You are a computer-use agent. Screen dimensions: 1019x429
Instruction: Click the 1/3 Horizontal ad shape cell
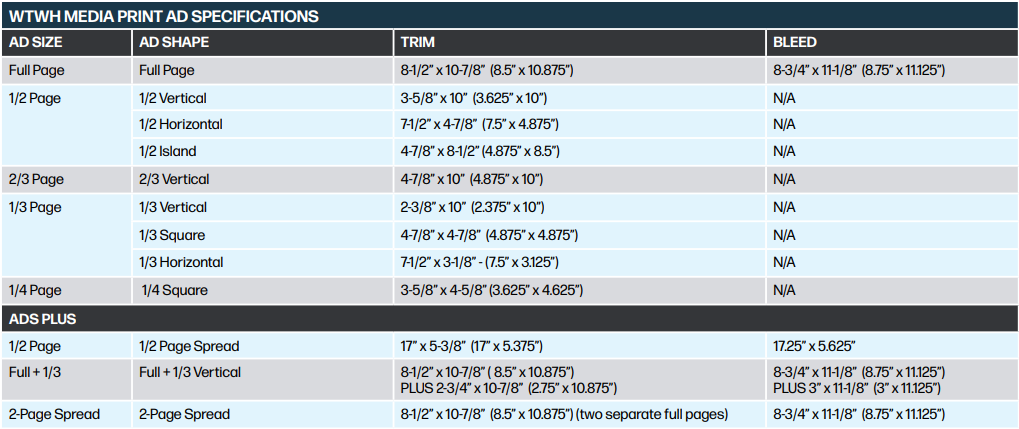click(181, 262)
